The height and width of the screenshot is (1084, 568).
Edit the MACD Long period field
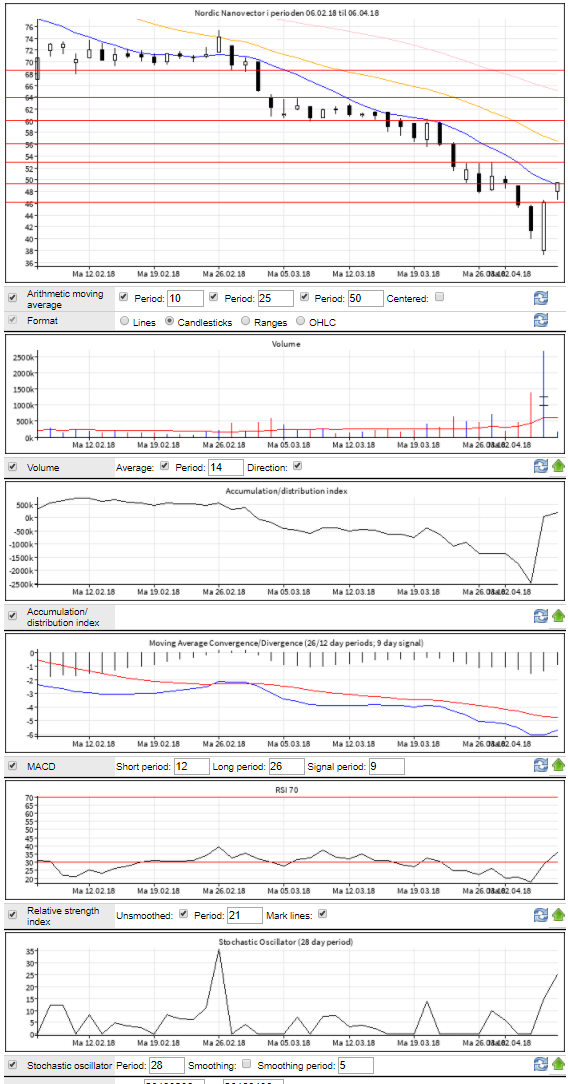[x=286, y=766]
